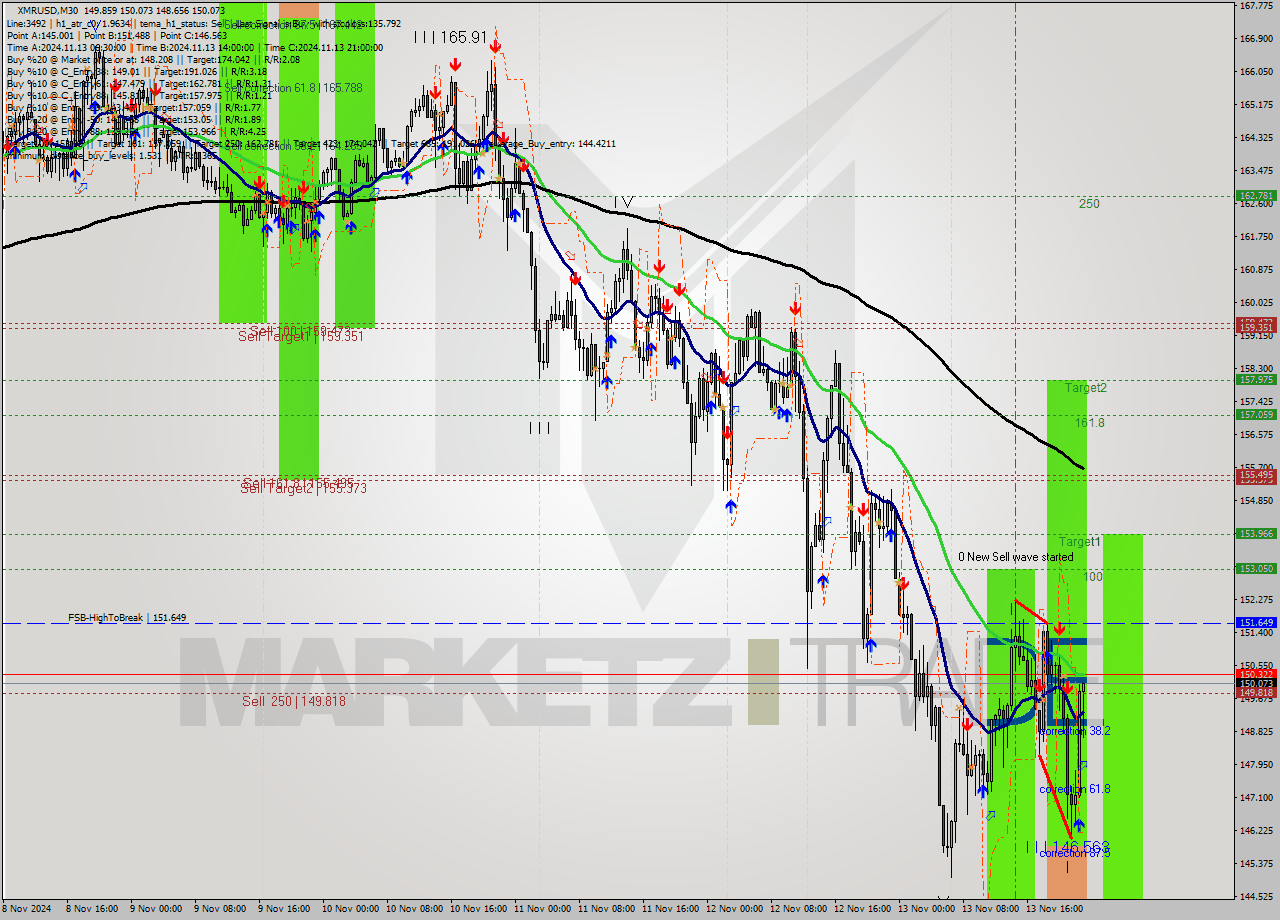Screen dimensions: 1280x920
Task: Click the 152.275 price axis value
Action: pos(1256,600)
